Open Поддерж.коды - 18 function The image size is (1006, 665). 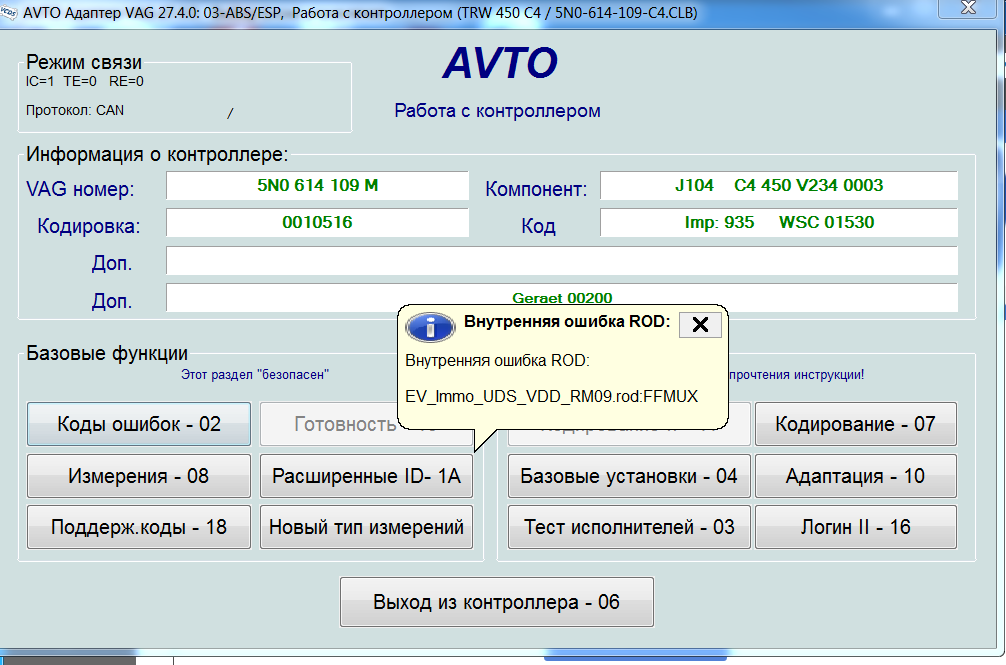pos(138,527)
